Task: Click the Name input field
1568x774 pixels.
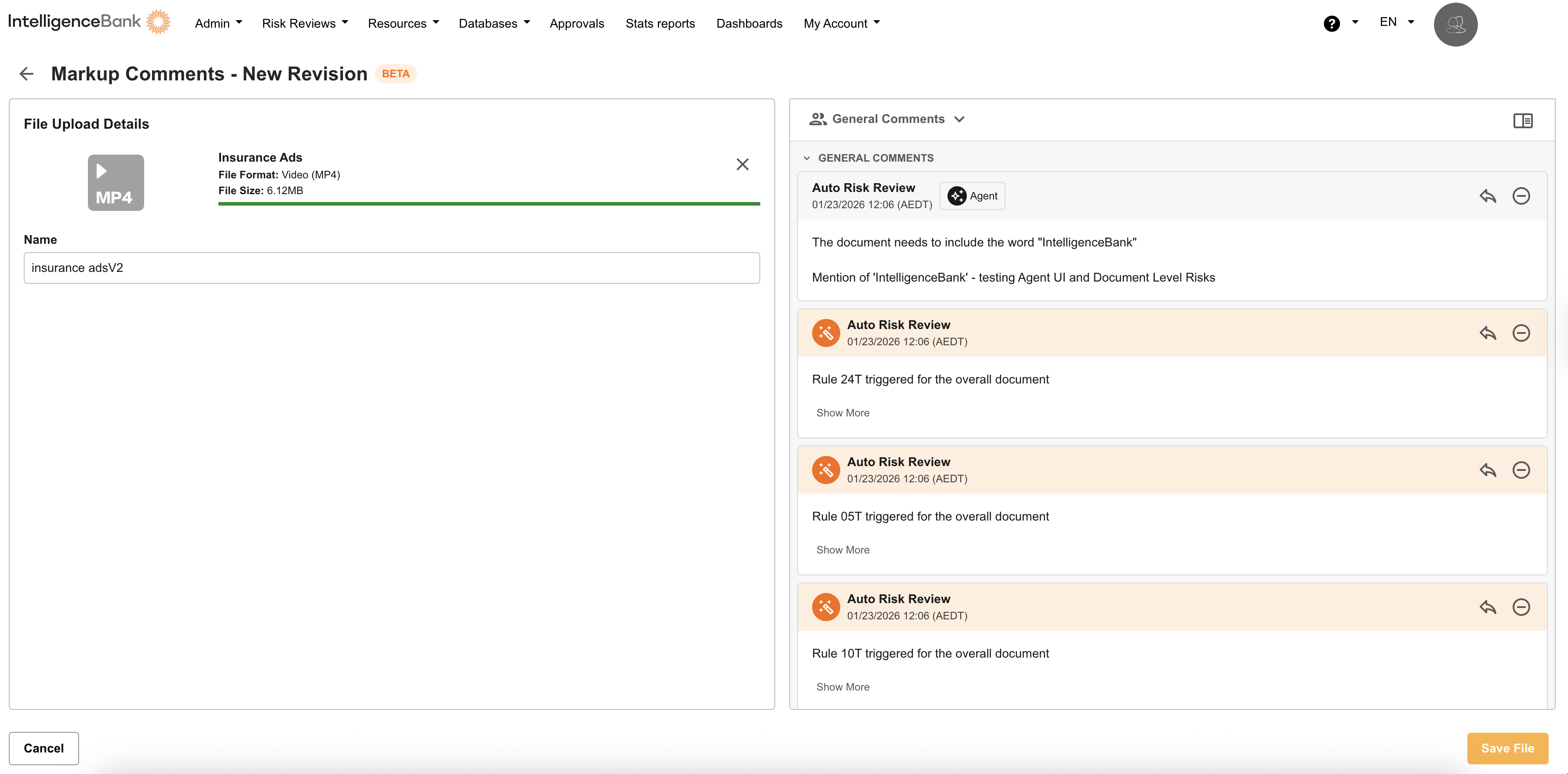Action: pos(392,268)
